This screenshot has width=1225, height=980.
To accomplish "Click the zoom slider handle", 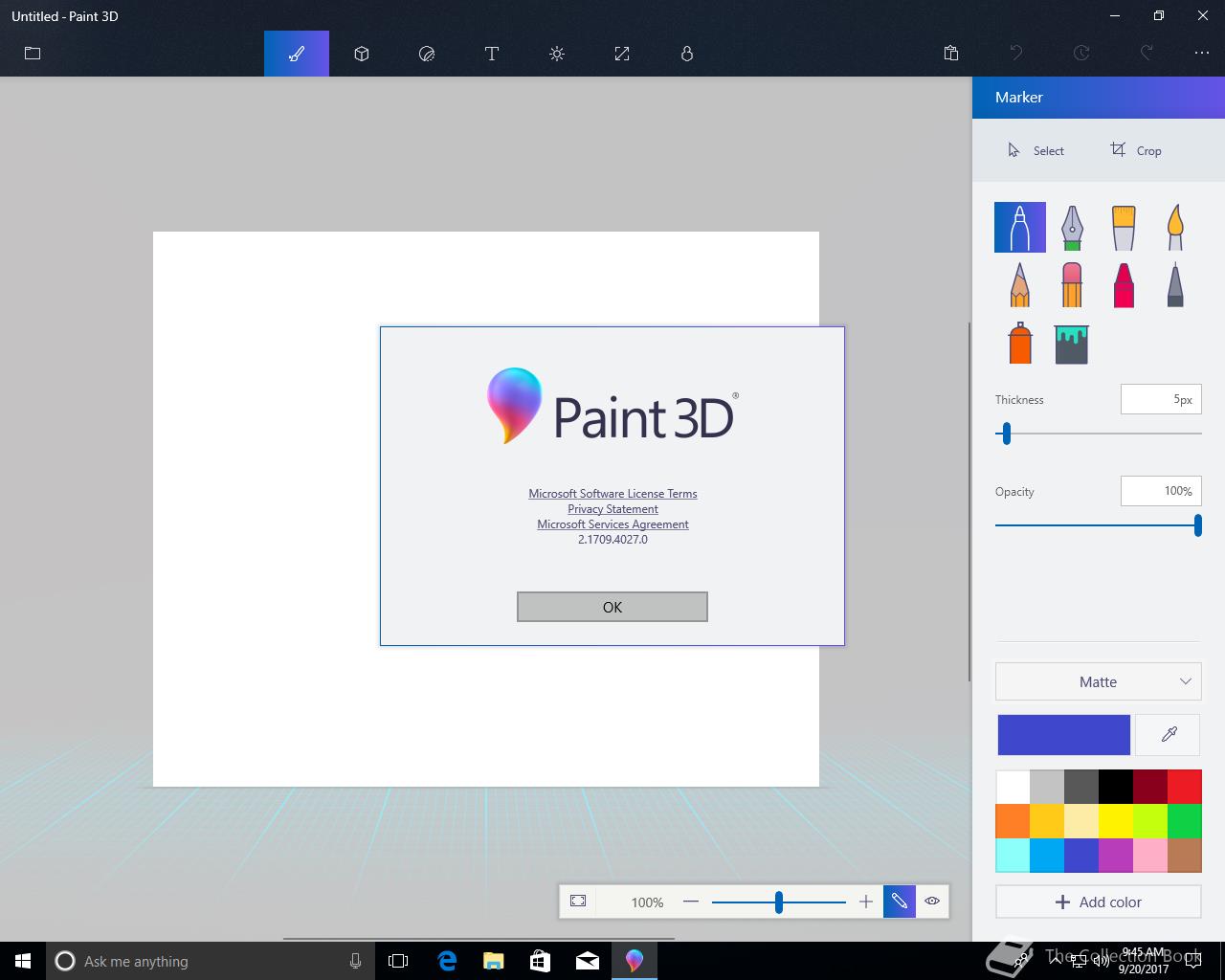I will (x=779, y=902).
